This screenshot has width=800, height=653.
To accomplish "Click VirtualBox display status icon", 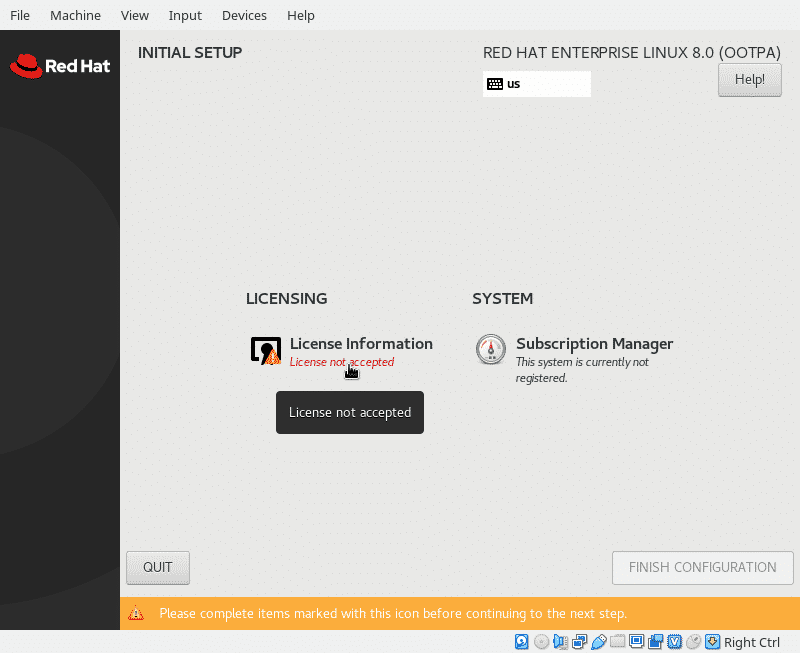I will click(x=636, y=641).
